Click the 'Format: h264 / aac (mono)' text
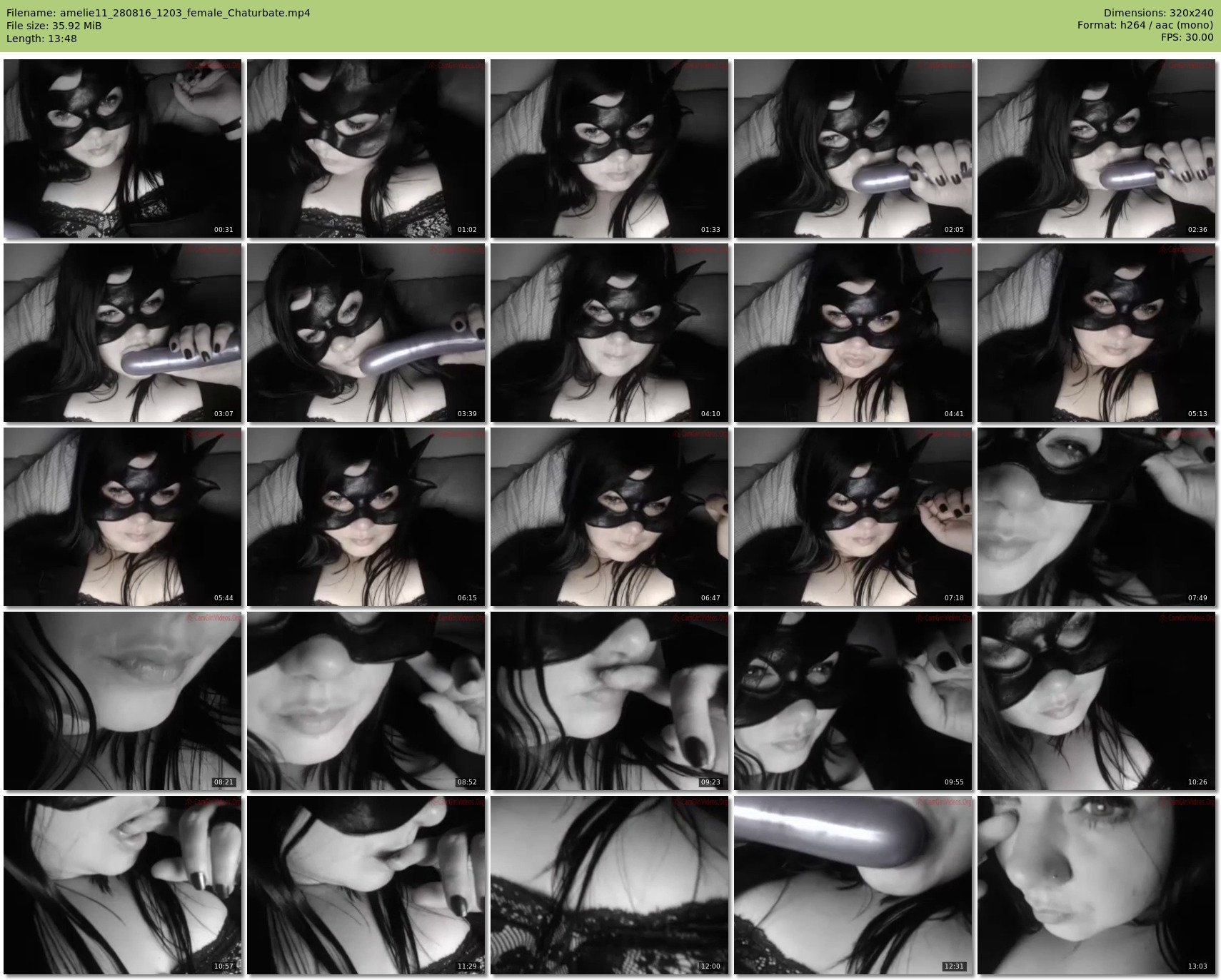 coord(1145,26)
